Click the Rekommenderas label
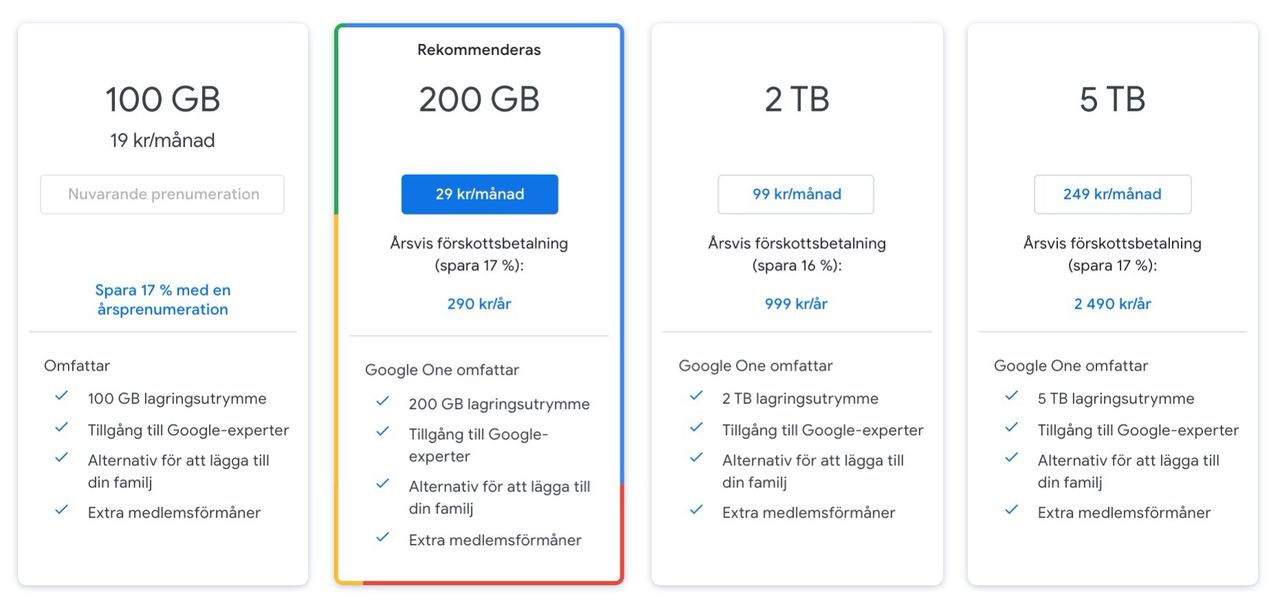Screen dimensions: 1280x603 479,50
